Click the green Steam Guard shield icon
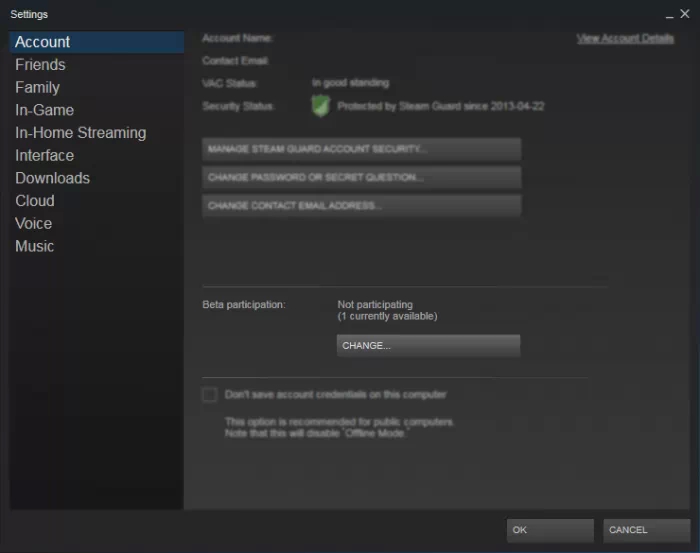Image resolution: width=700 pixels, height=553 pixels. [320, 106]
